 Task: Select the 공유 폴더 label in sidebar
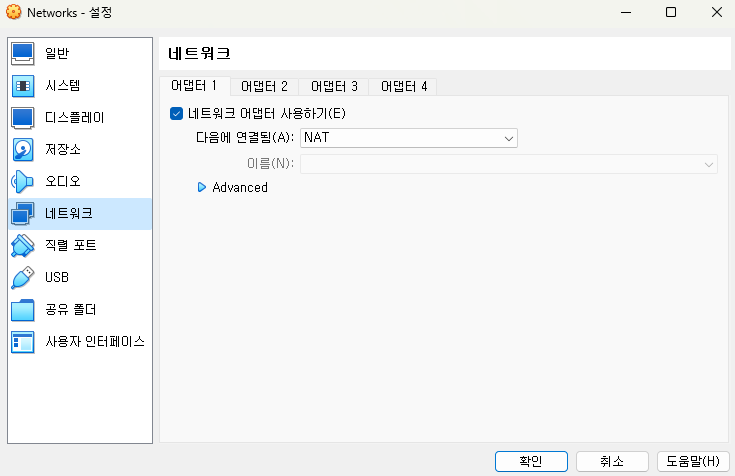(71, 310)
